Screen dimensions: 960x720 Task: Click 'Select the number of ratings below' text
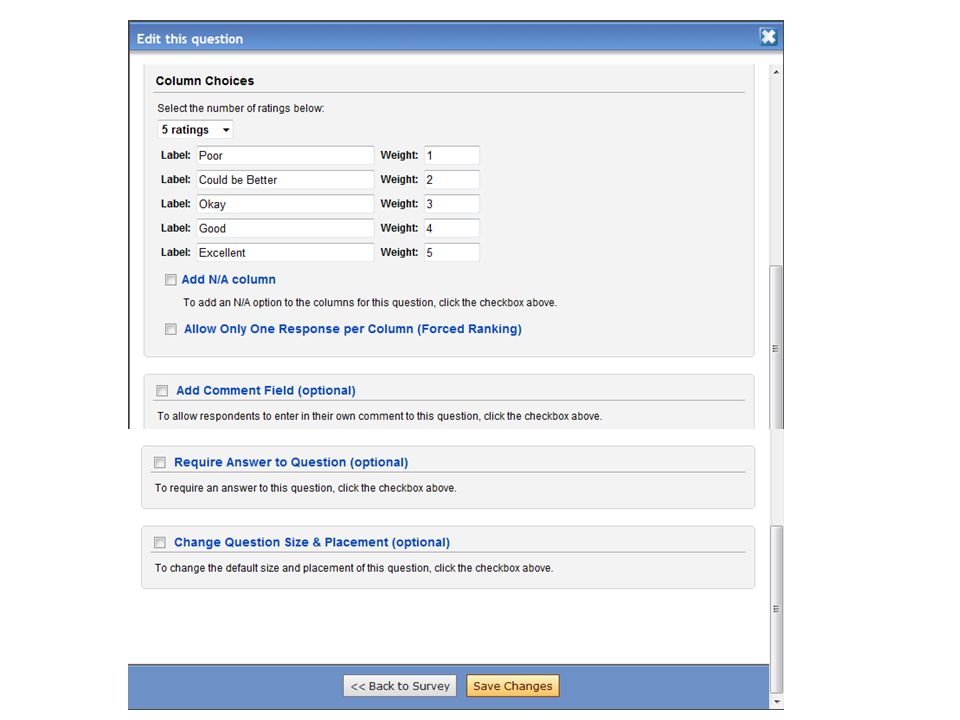click(x=241, y=108)
